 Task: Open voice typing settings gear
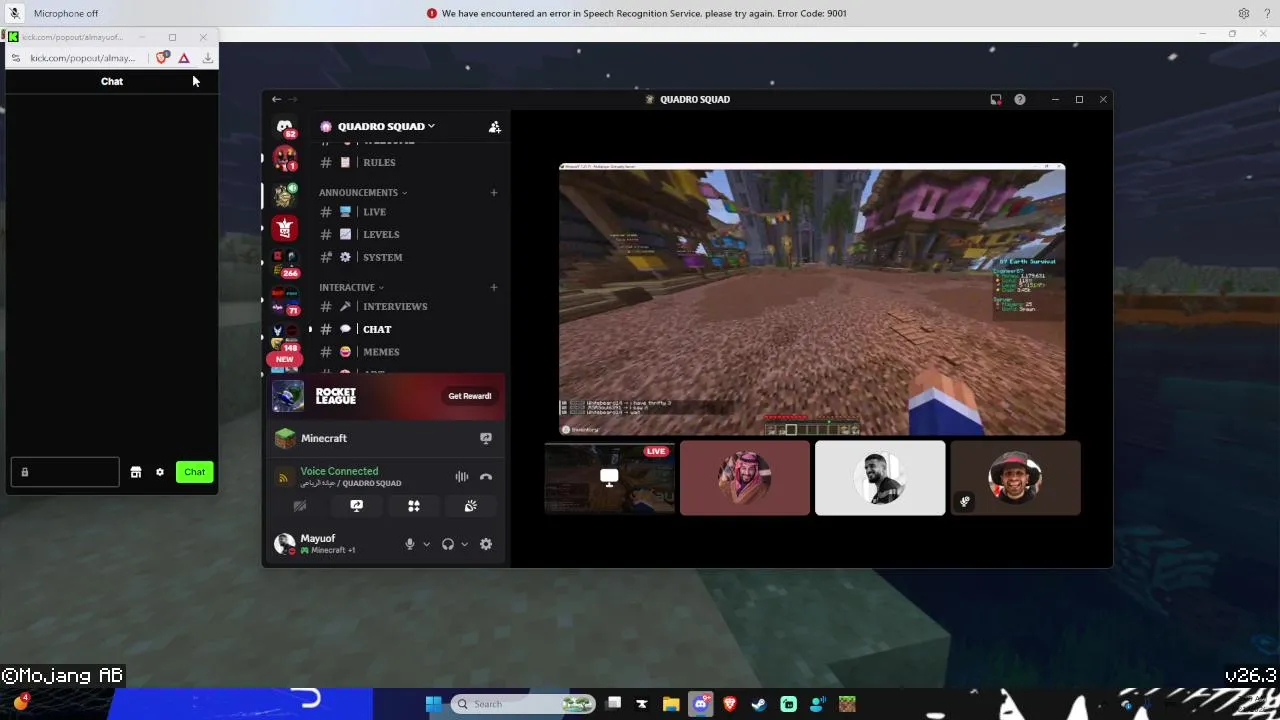click(x=1243, y=13)
